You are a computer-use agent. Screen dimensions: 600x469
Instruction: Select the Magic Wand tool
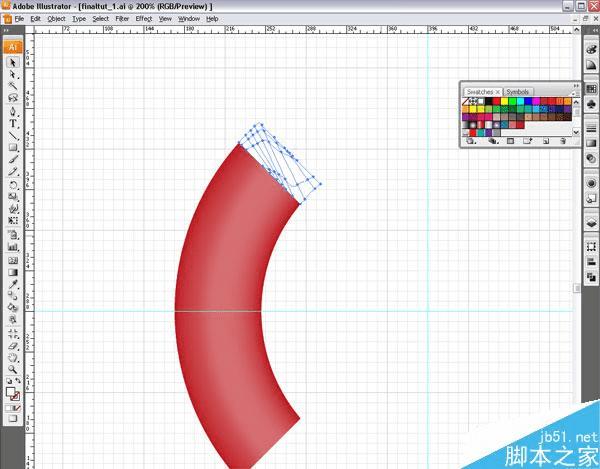click(13, 86)
